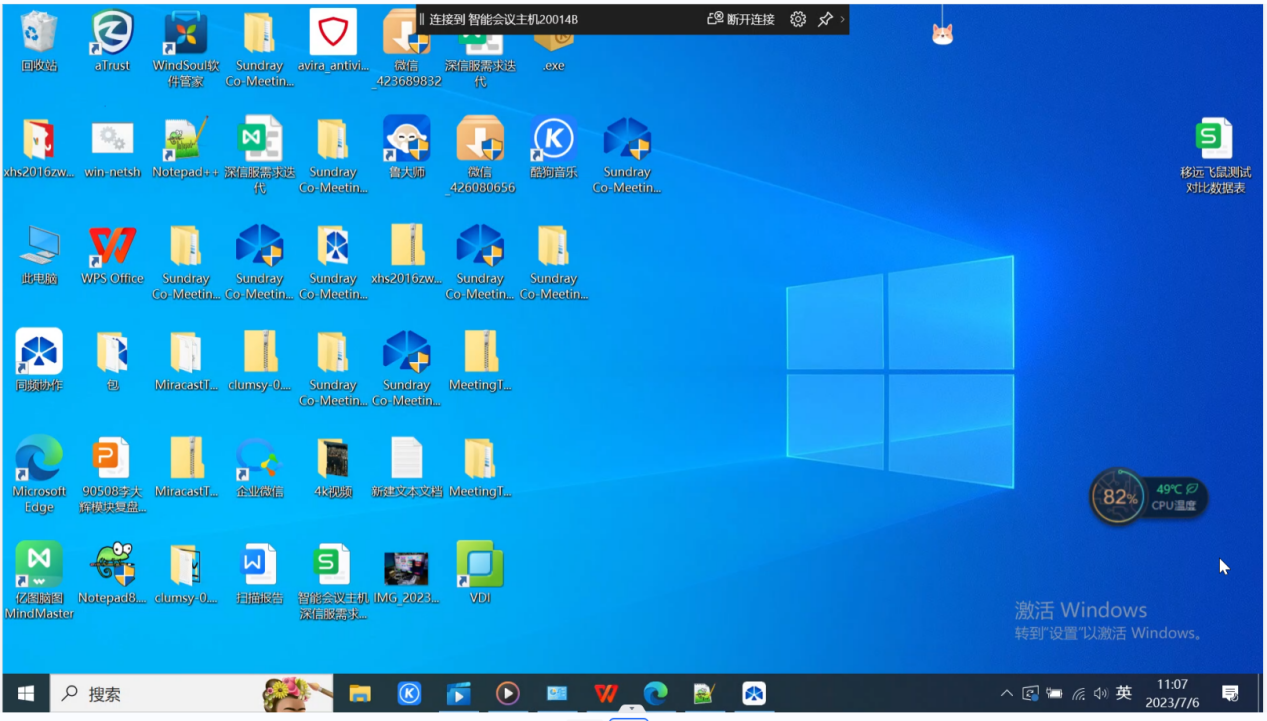Toggle pin on the connection bar

coord(825,19)
